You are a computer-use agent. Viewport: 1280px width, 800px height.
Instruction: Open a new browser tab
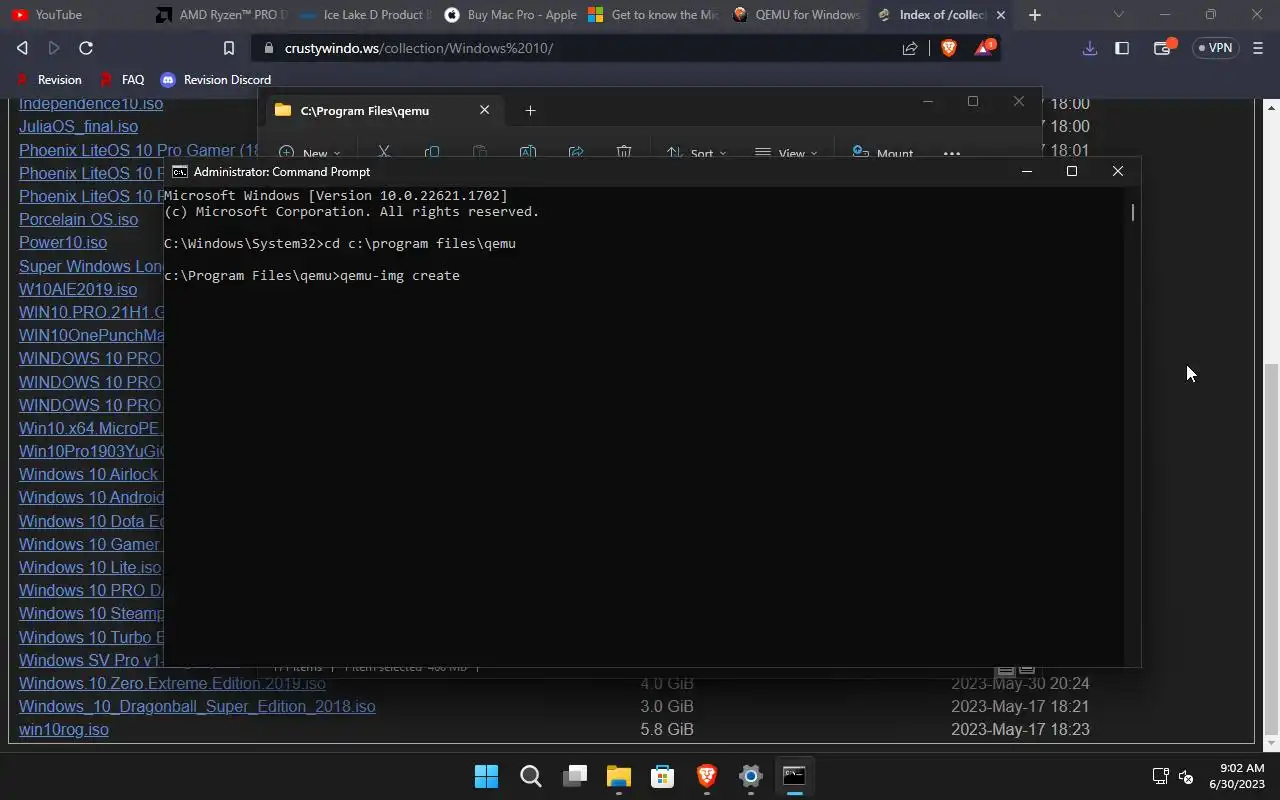point(1035,15)
